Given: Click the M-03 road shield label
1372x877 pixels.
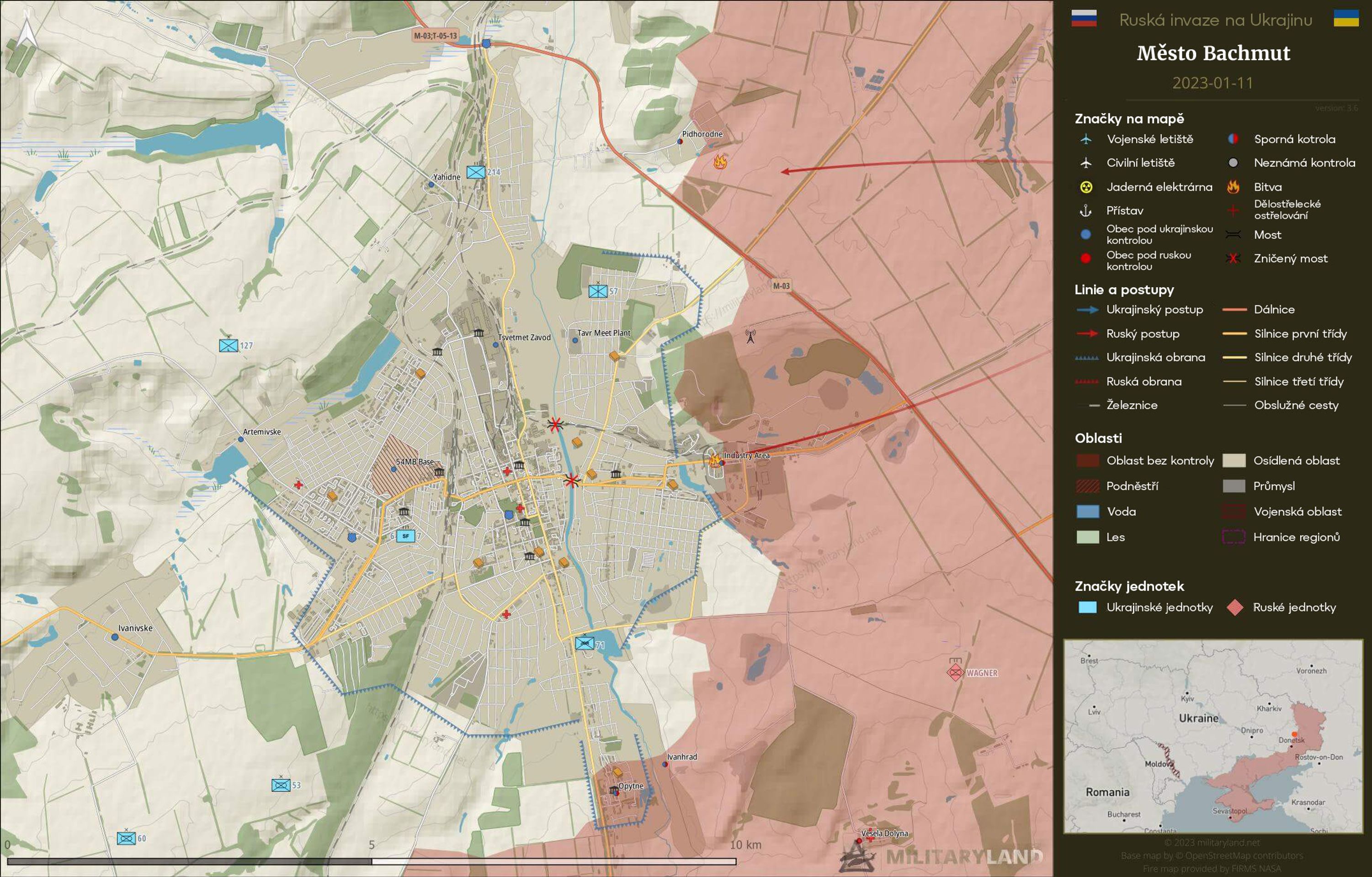Looking at the screenshot, I should coord(781,286).
